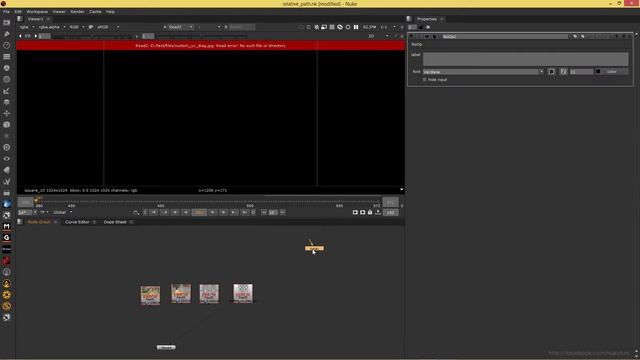
Task: Click the lock icon beside frame range
Action: [x=370, y=212]
